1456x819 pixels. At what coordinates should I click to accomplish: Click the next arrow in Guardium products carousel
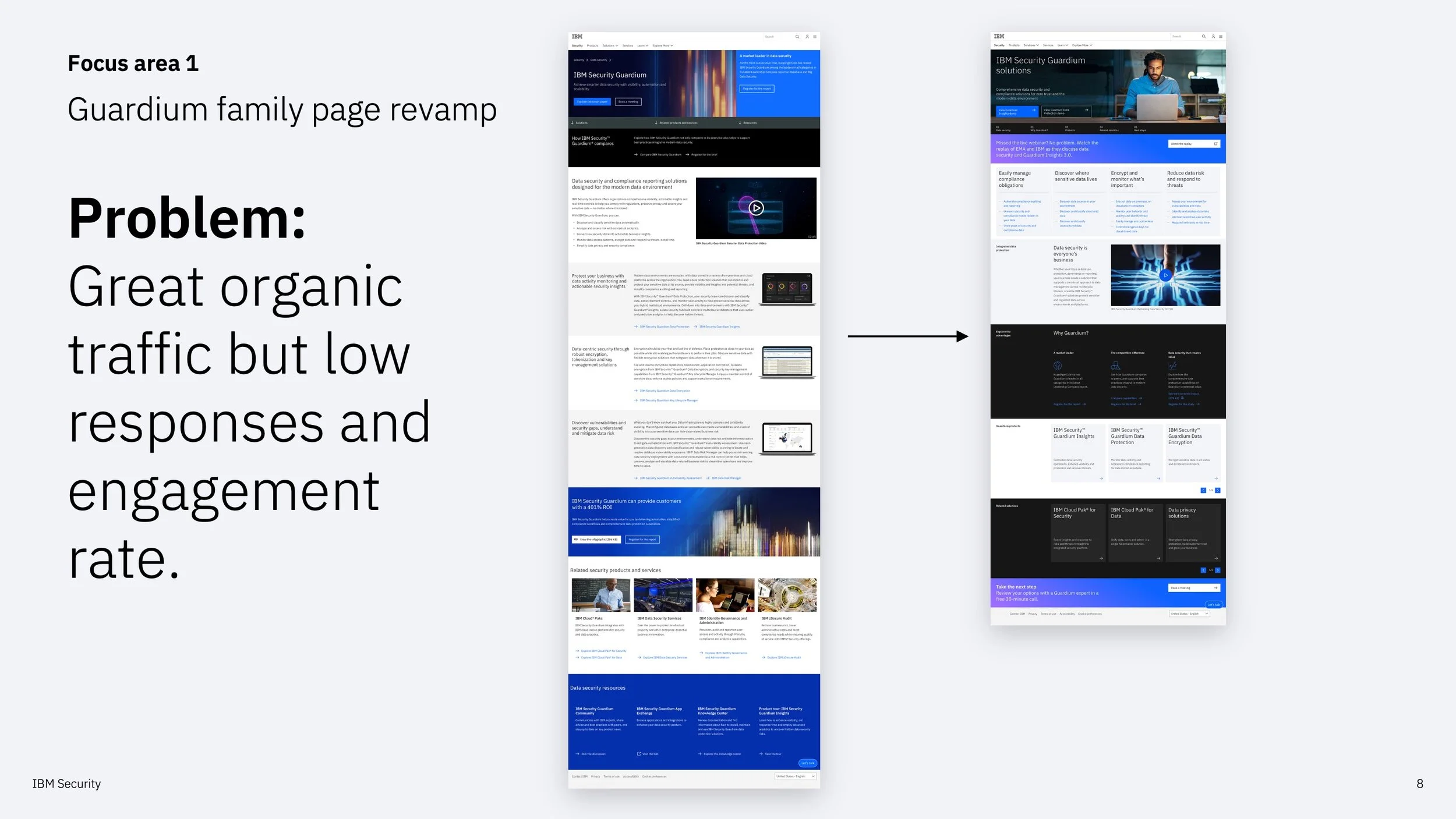coord(1217,491)
